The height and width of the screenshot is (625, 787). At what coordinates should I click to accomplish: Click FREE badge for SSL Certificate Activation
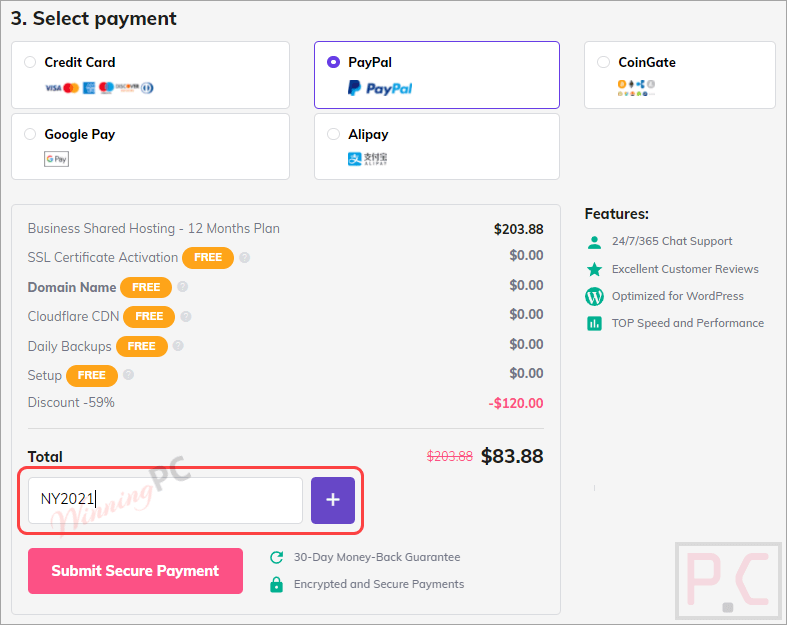click(208, 258)
